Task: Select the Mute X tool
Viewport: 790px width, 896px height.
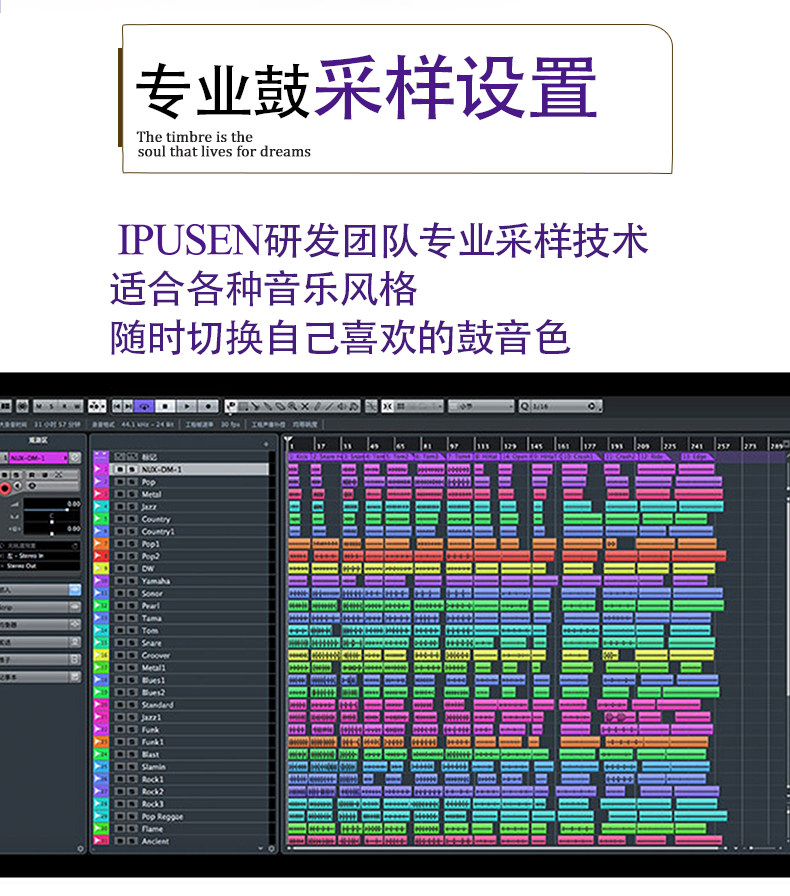Action: click(x=304, y=406)
